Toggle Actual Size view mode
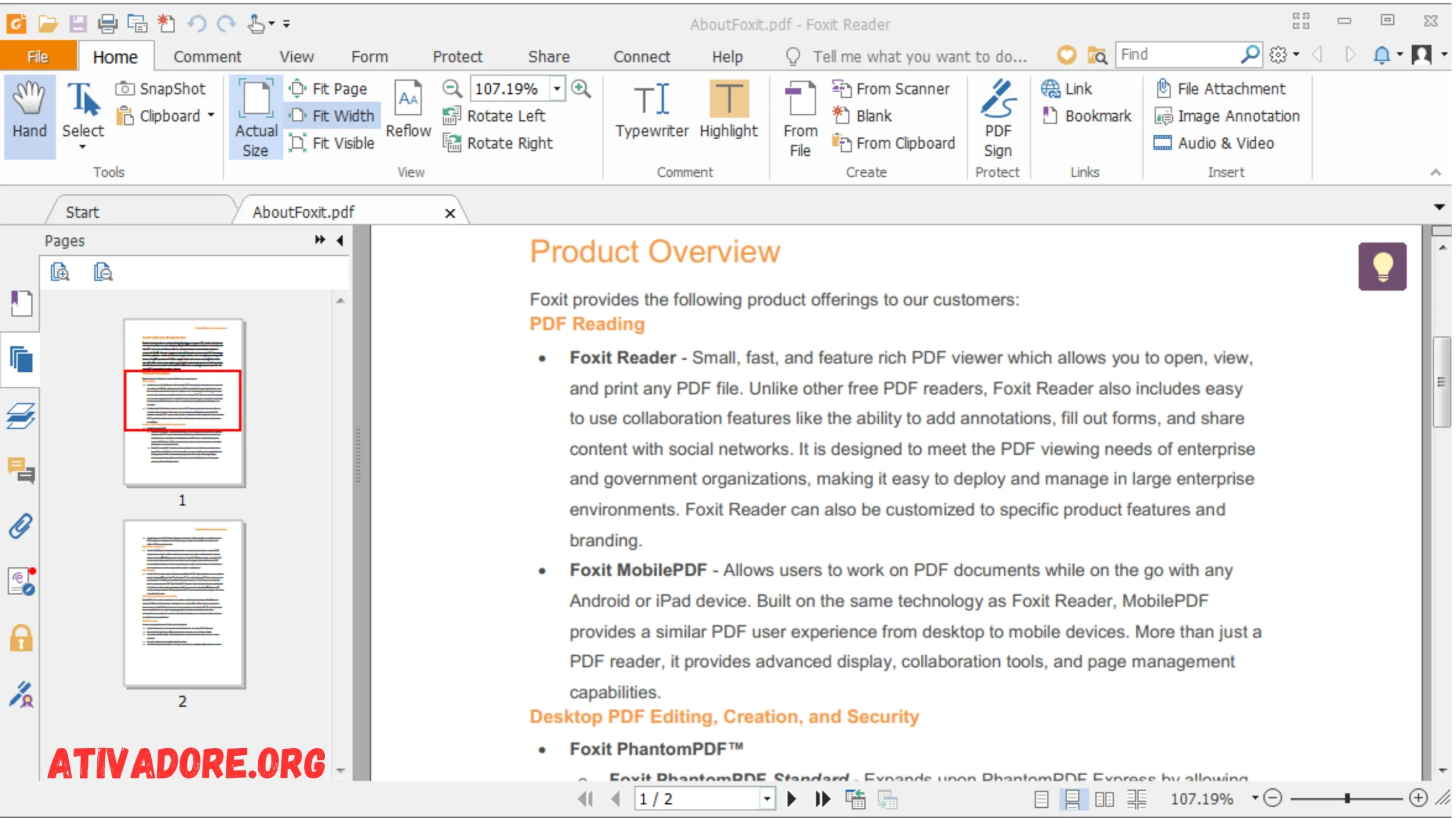1456x818 pixels. click(256, 118)
